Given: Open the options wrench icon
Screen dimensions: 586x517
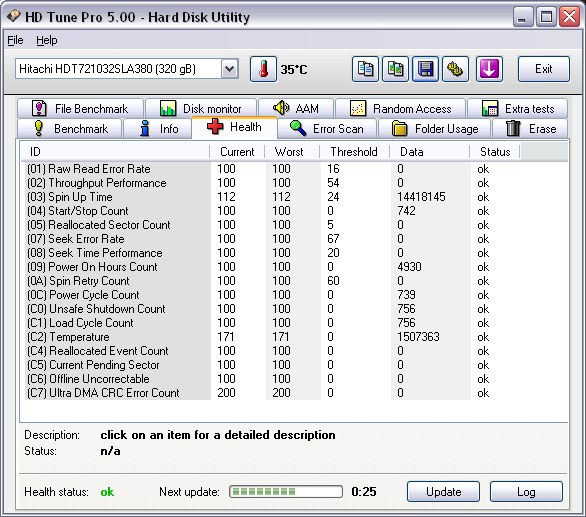Looking at the screenshot, I should pos(455,69).
